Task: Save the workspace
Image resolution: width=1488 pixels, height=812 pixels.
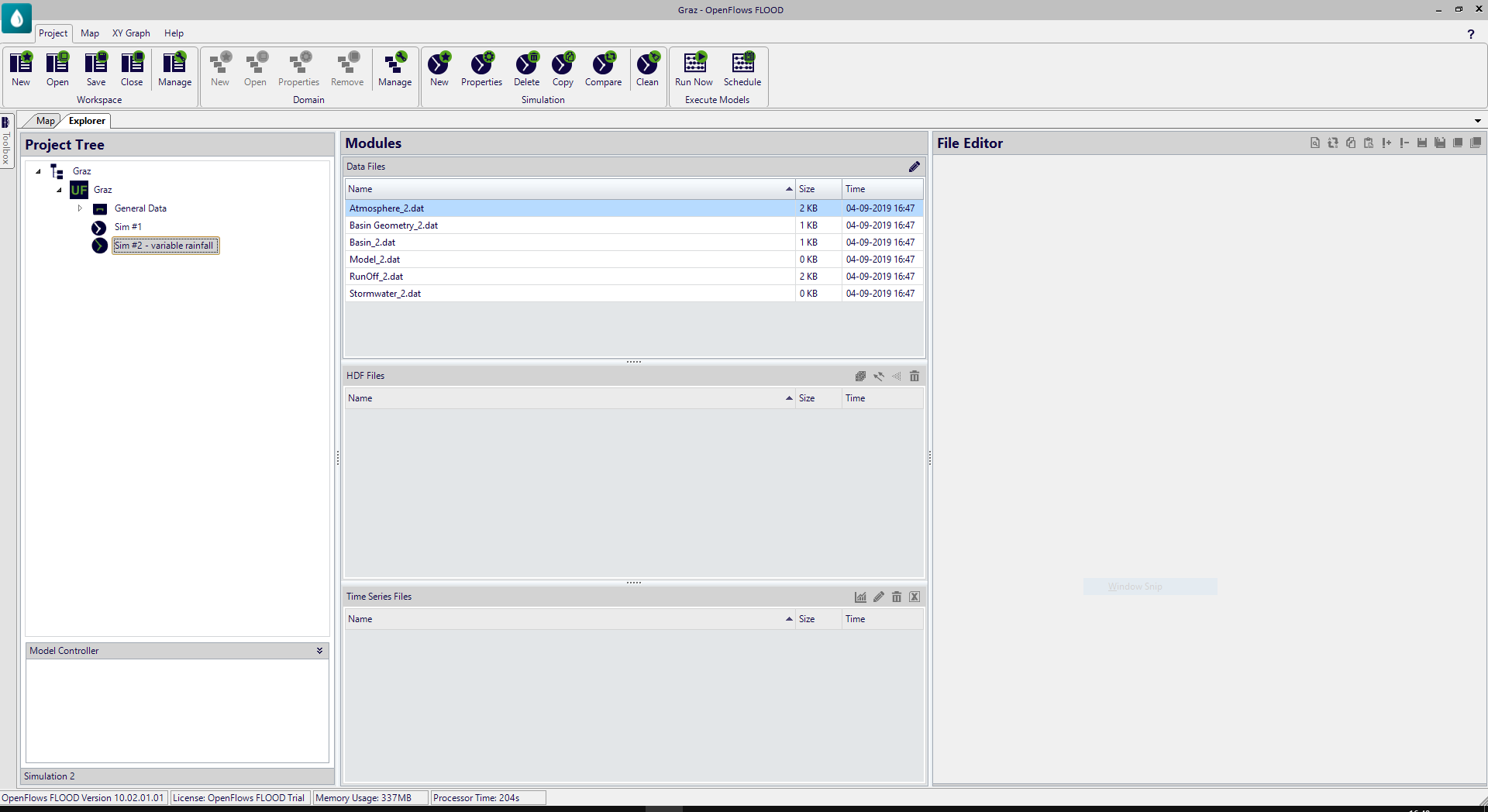Action: point(96,69)
